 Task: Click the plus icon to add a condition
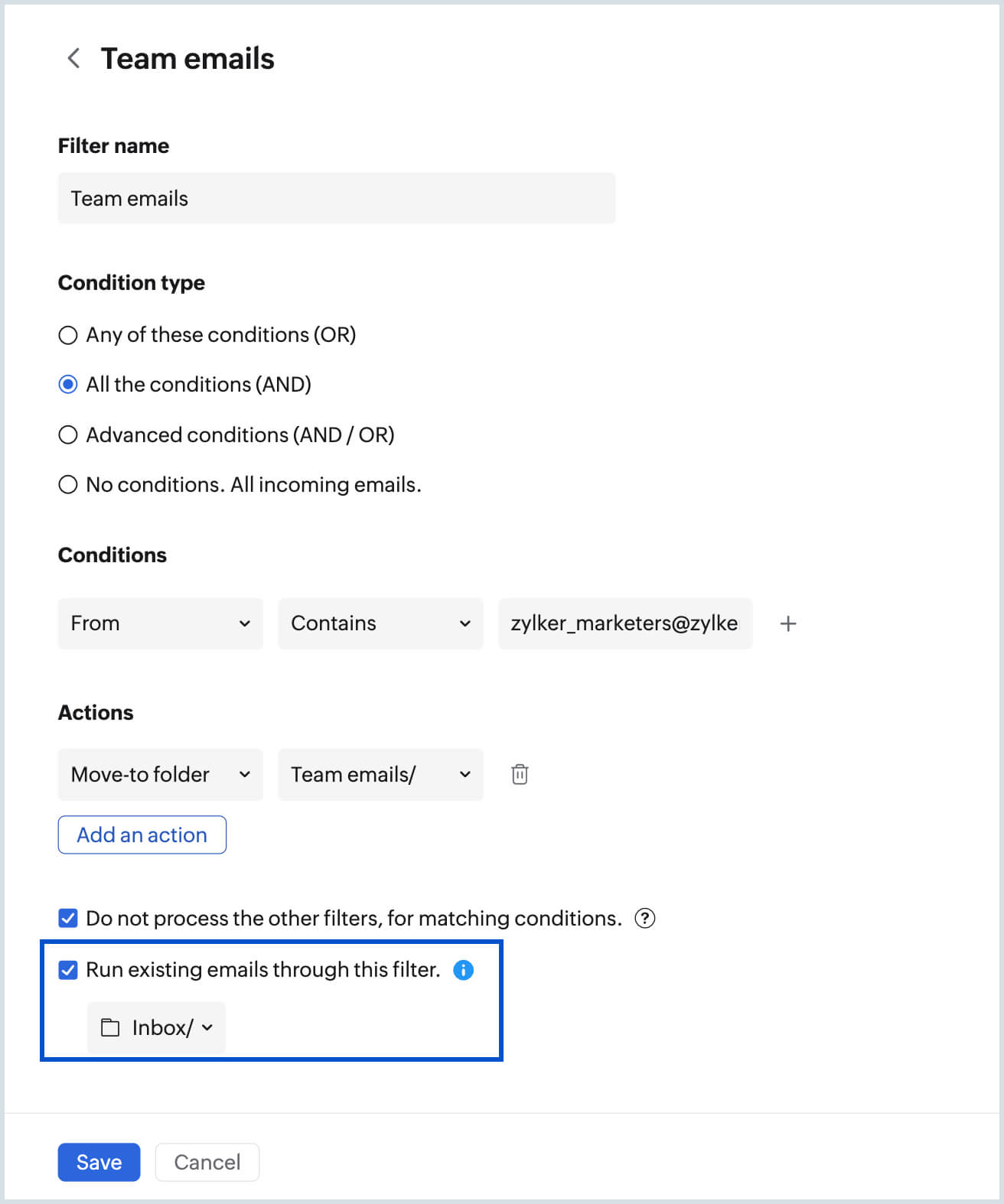(x=788, y=623)
